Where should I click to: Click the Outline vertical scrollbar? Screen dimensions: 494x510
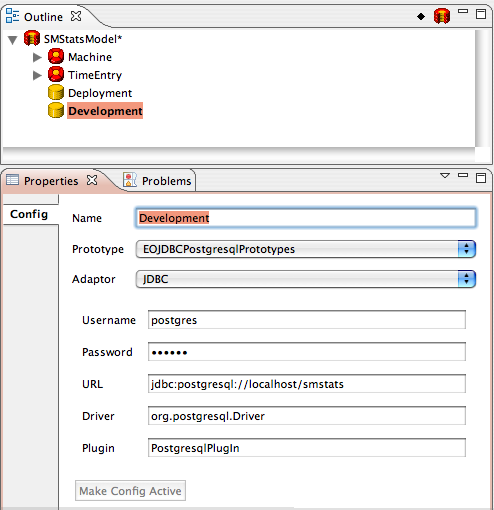coord(483,88)
